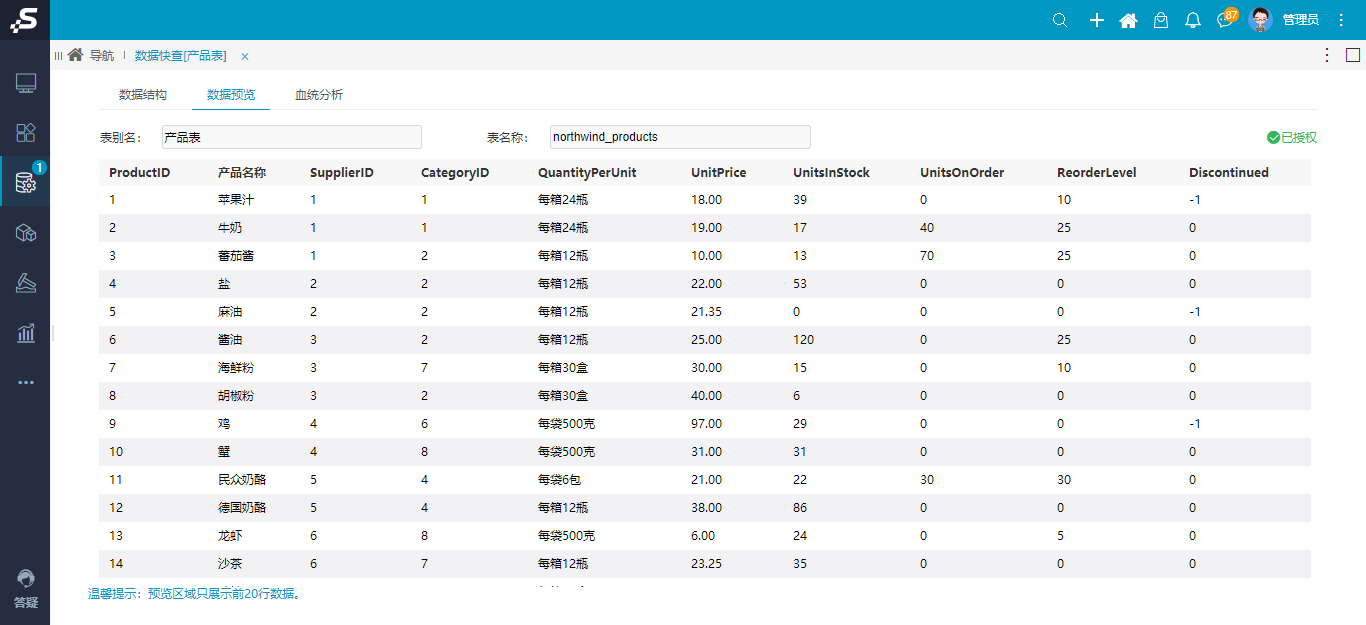Select the 苹果汁 product cell
This screenshot has height=625, width=1366.
[x=236, y=200]
